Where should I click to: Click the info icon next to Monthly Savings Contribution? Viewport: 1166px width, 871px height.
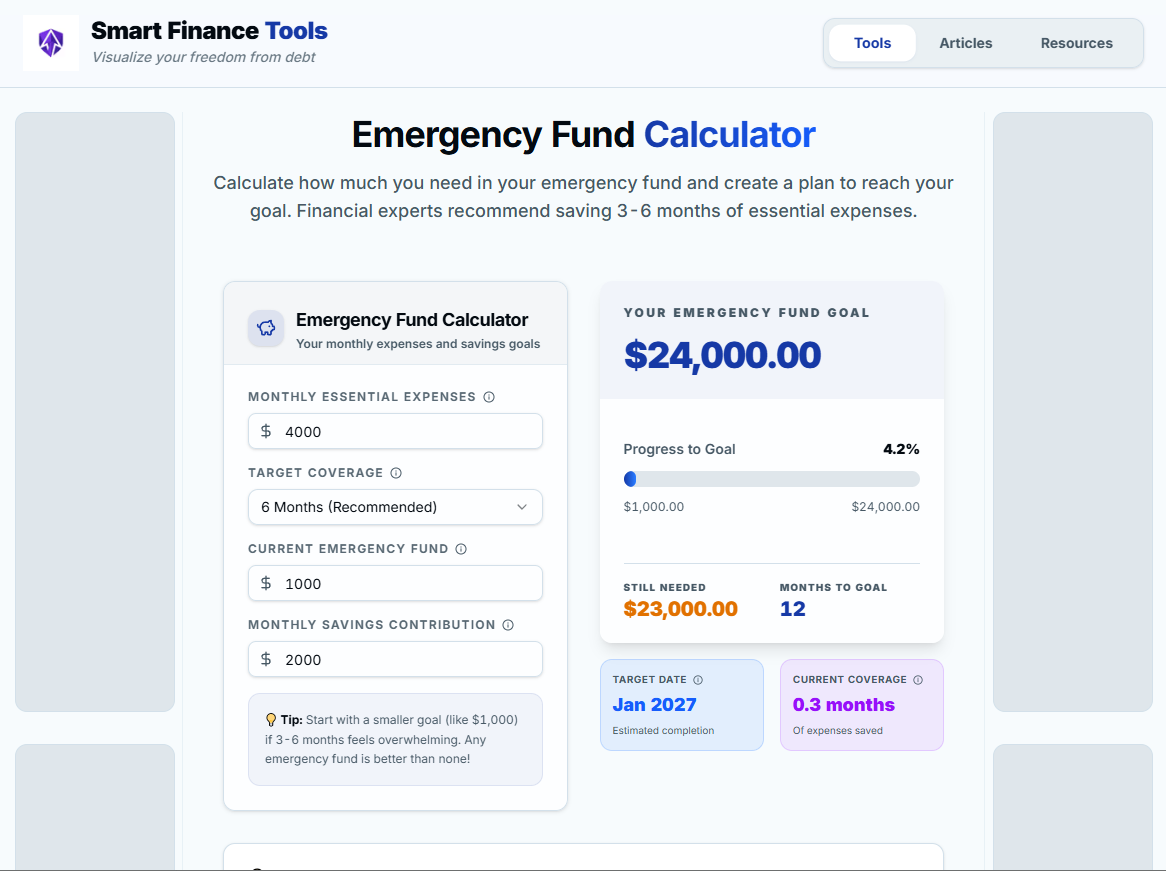tap(508, 624)
